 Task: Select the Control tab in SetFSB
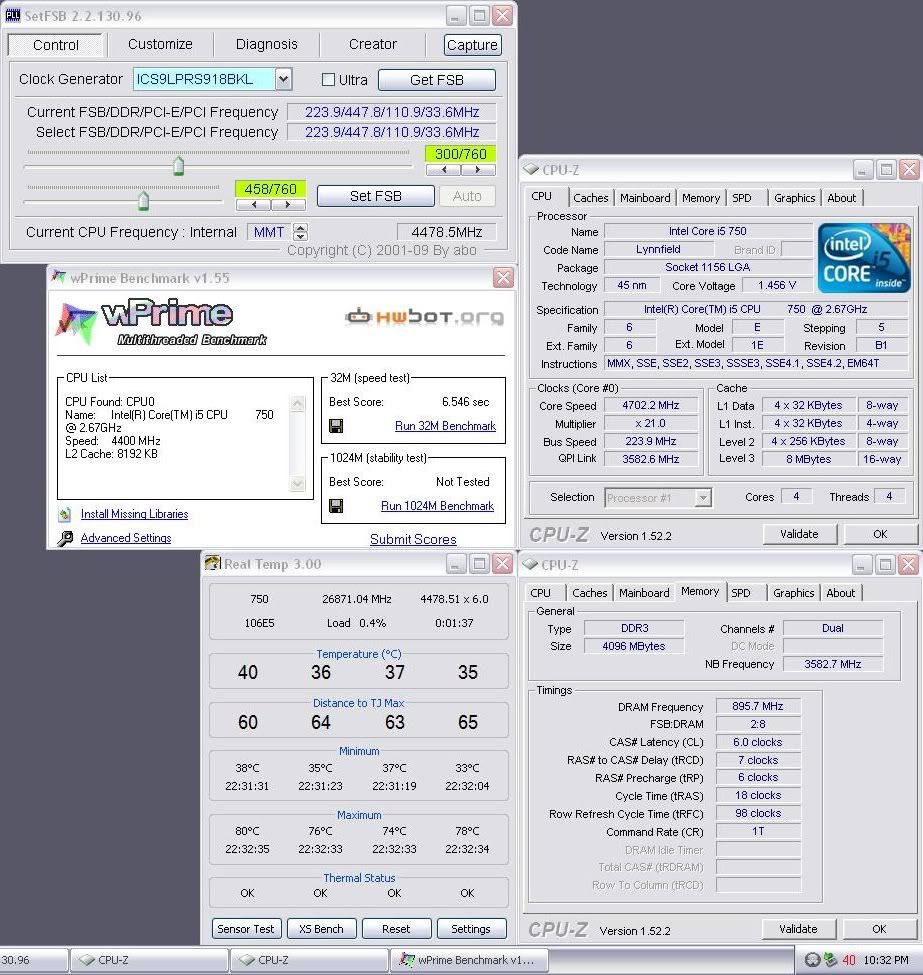(x=55, y=45)
